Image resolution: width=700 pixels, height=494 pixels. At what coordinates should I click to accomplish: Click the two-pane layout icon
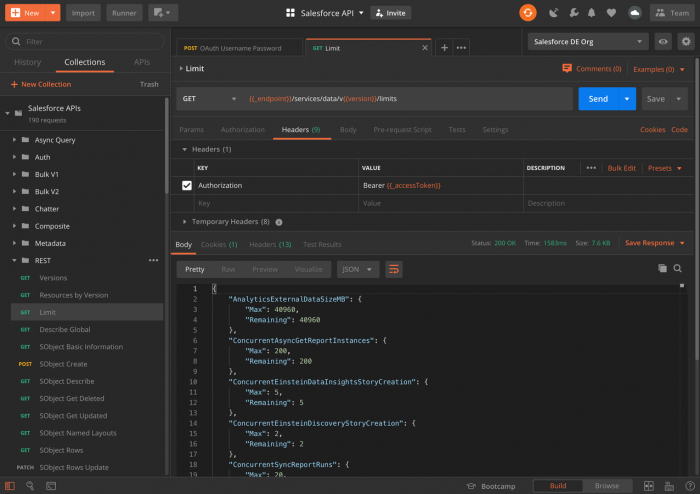649,486
